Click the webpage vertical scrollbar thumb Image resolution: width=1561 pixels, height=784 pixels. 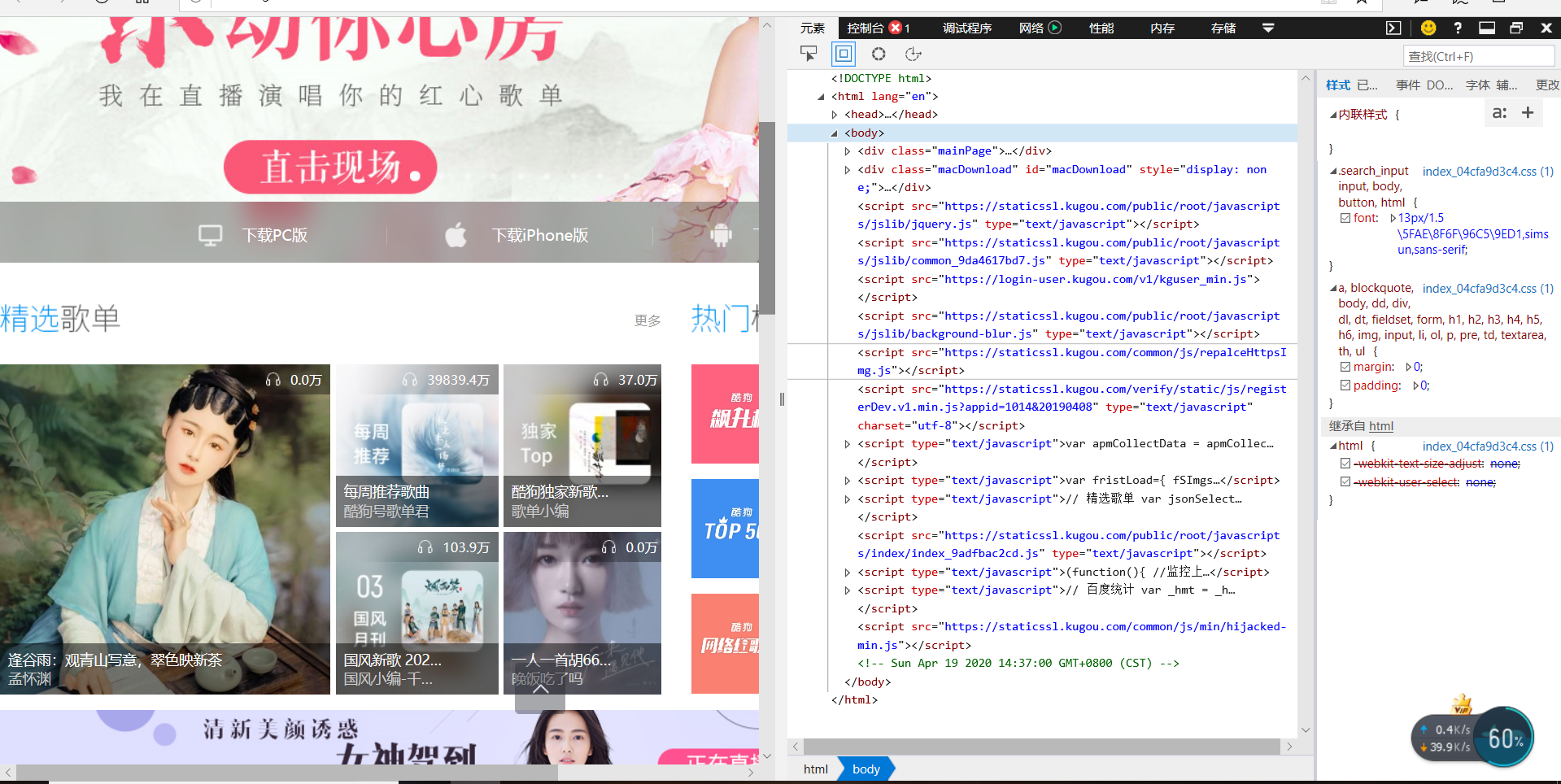click(767, 218)
